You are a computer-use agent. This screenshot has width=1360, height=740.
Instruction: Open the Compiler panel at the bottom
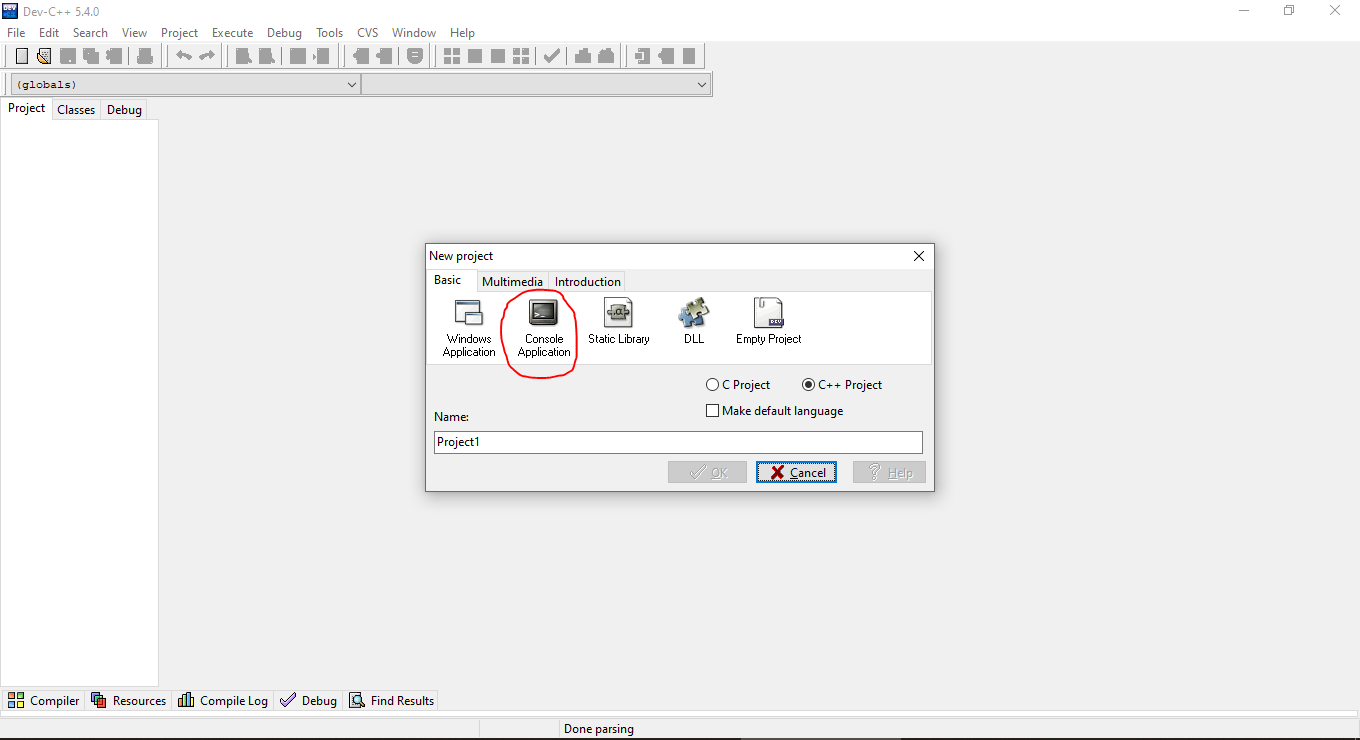43,701
